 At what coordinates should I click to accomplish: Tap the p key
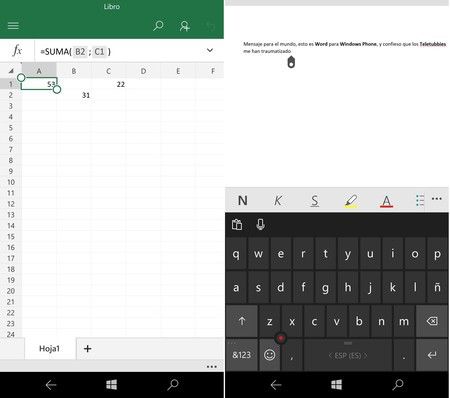point(437,254)
